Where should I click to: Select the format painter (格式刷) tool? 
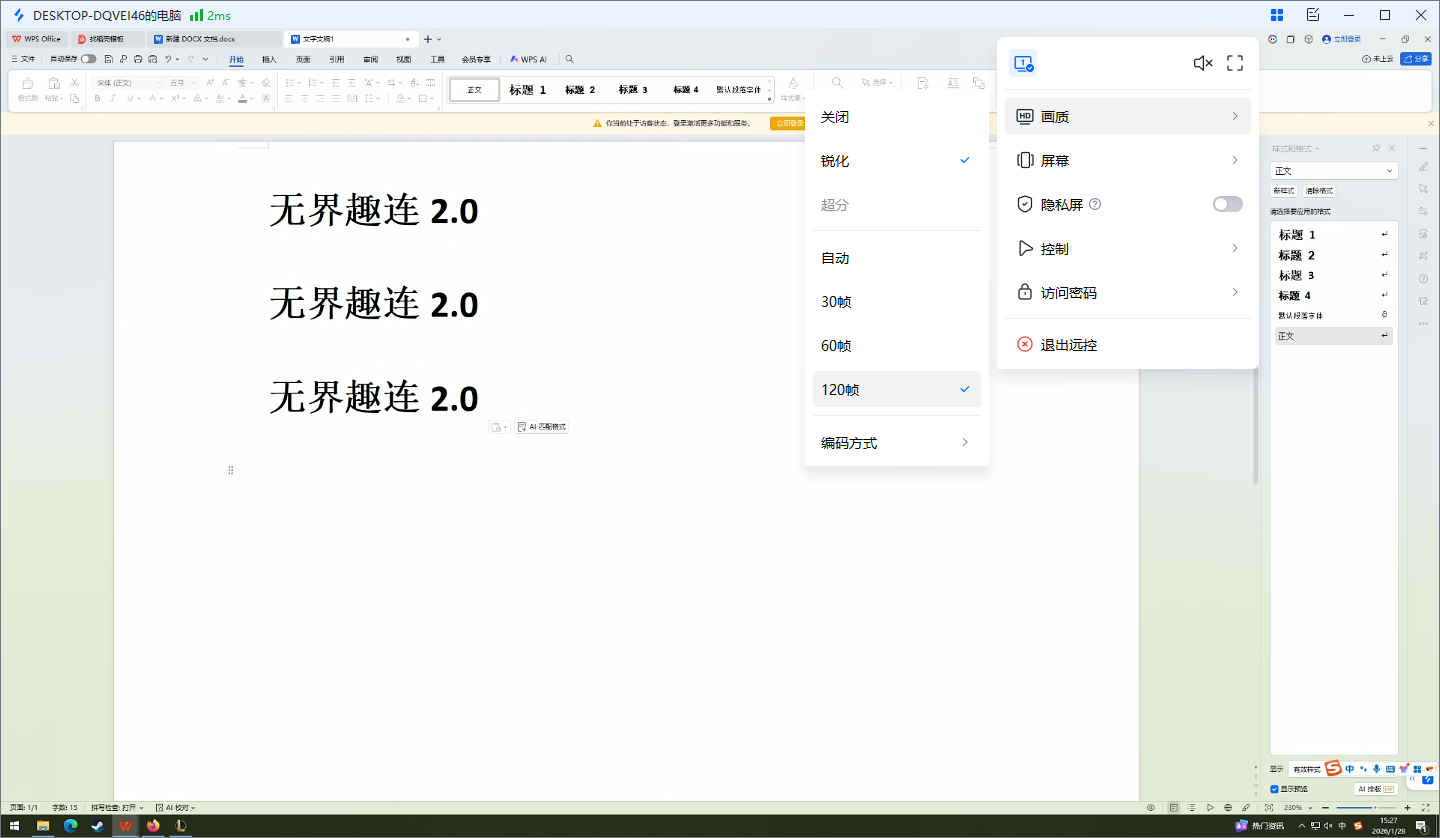27,84
